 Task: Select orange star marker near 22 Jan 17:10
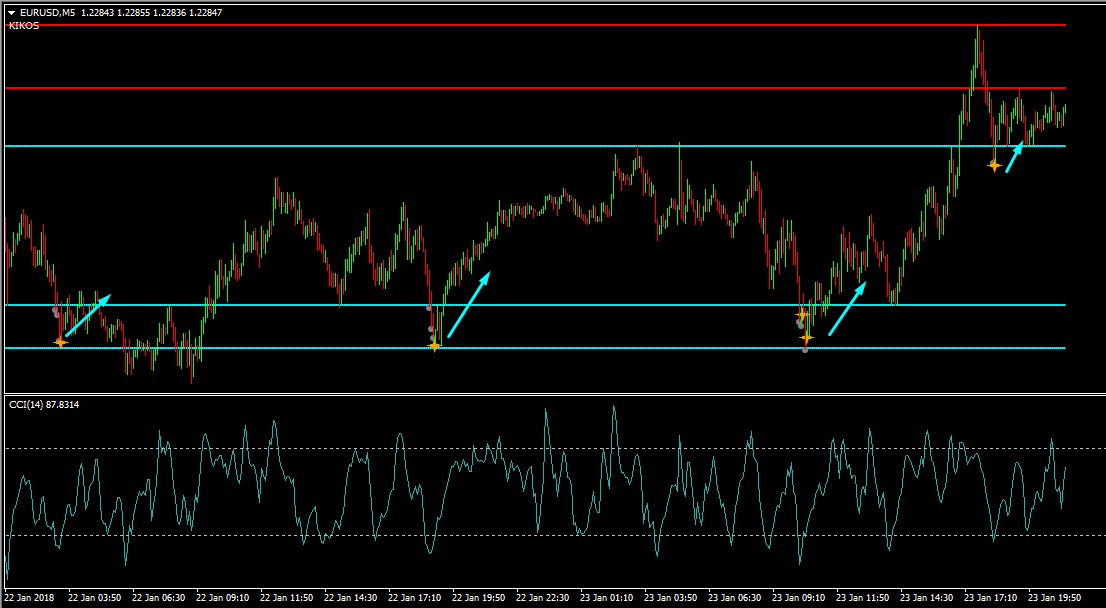[434, 345]
